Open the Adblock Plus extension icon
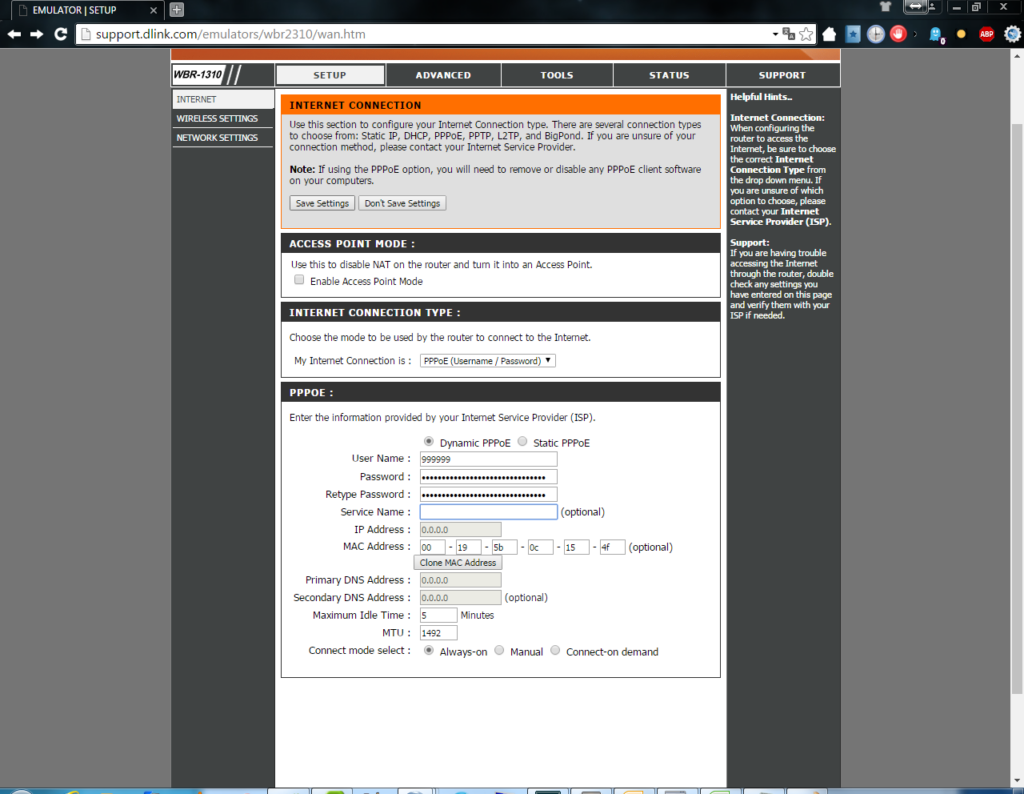This screenshot has width=1024, height=794. (x=986, y=34)
